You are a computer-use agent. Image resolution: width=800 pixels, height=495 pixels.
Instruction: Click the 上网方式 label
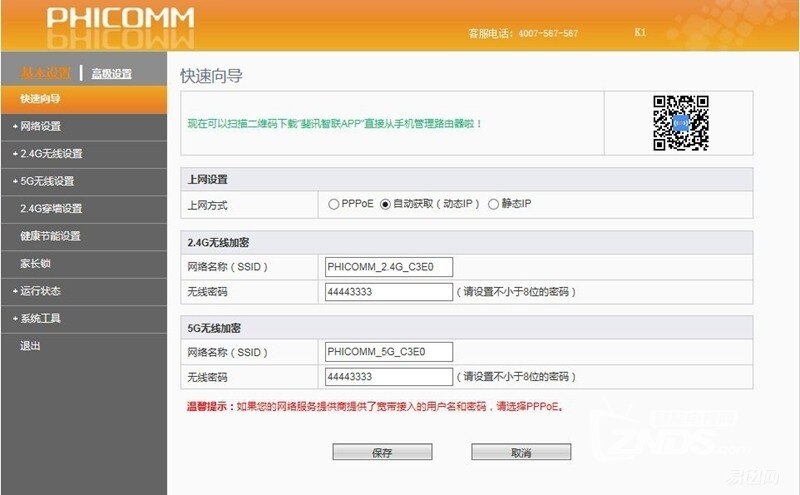207,205
